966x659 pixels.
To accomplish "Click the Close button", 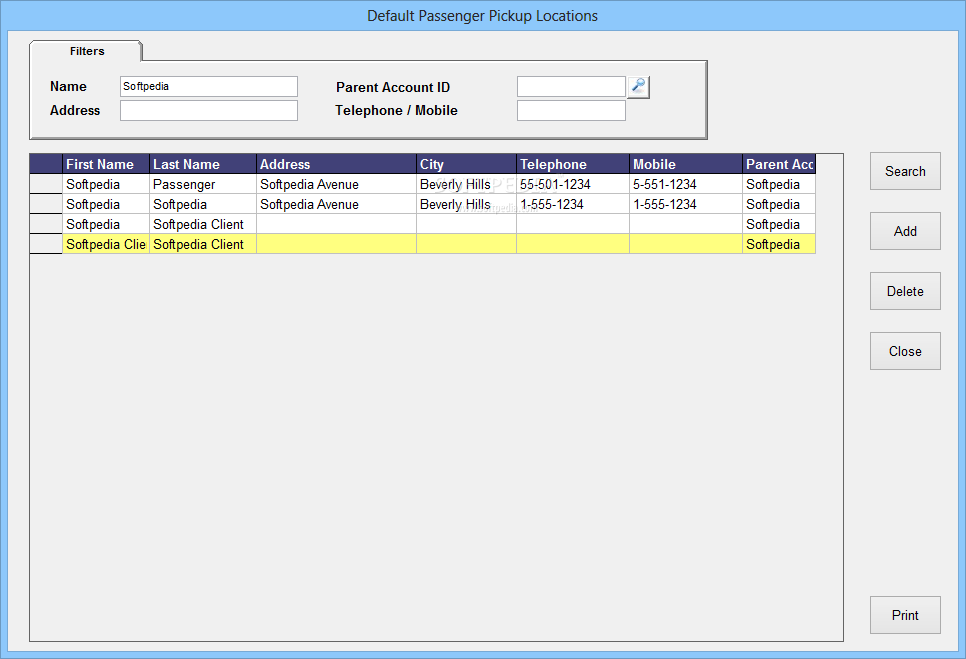I will pyautogui.click(x=905, y=351).
